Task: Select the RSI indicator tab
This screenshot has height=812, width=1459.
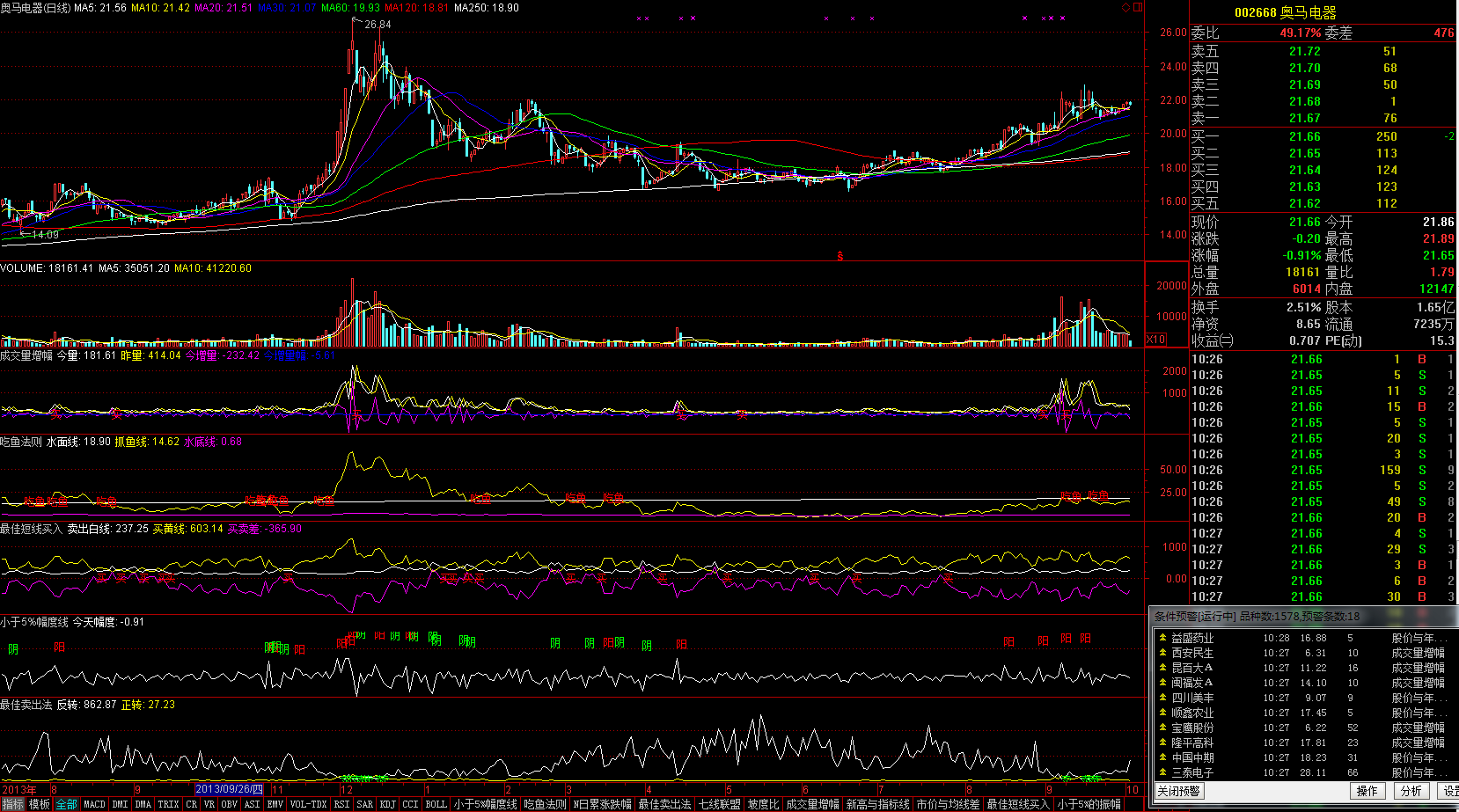Action: pyautogui.click(x=341, y=804)
